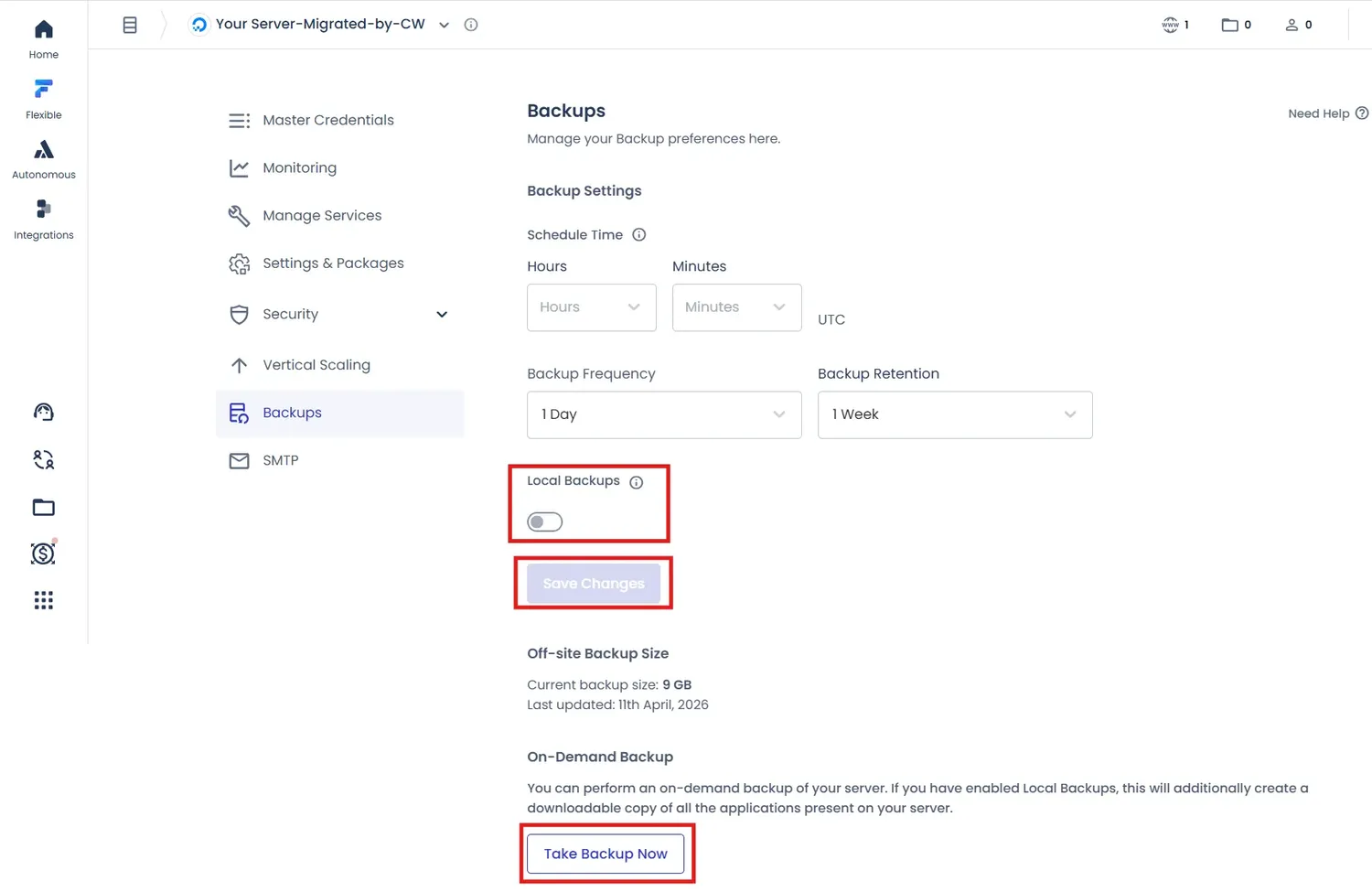Image resolution: width=1372 pixels, height=892 pixels.
Task: Click Take Backup Now button
Action: point(606,854)
